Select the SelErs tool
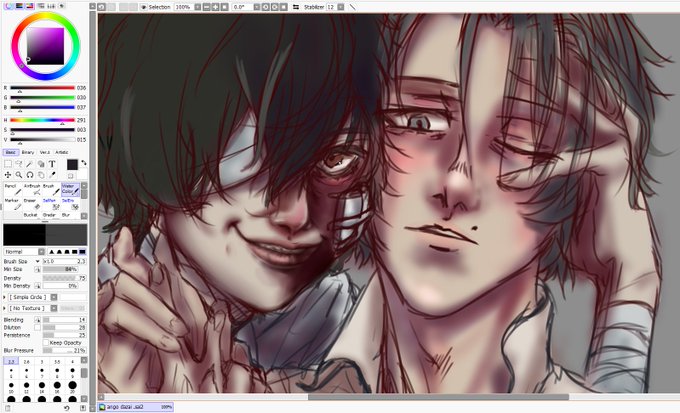Image resolution: width=680 pixels, height=413 pixels. pos(70,204)
